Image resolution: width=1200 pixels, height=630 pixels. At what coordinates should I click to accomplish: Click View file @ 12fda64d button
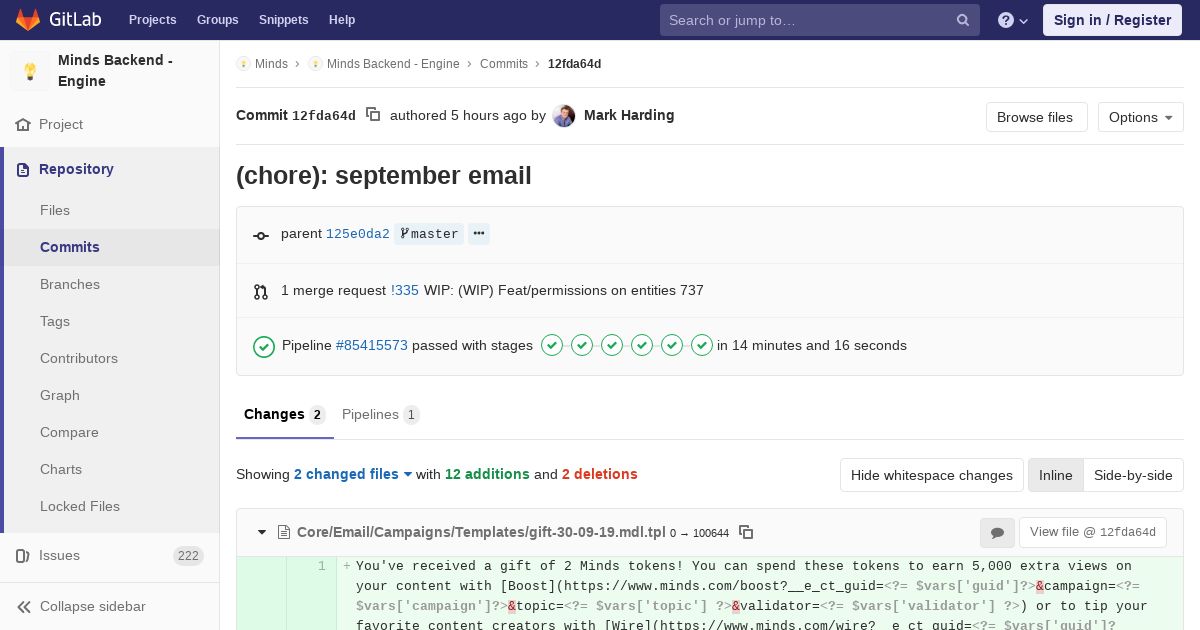click(x=1093, y=532)
